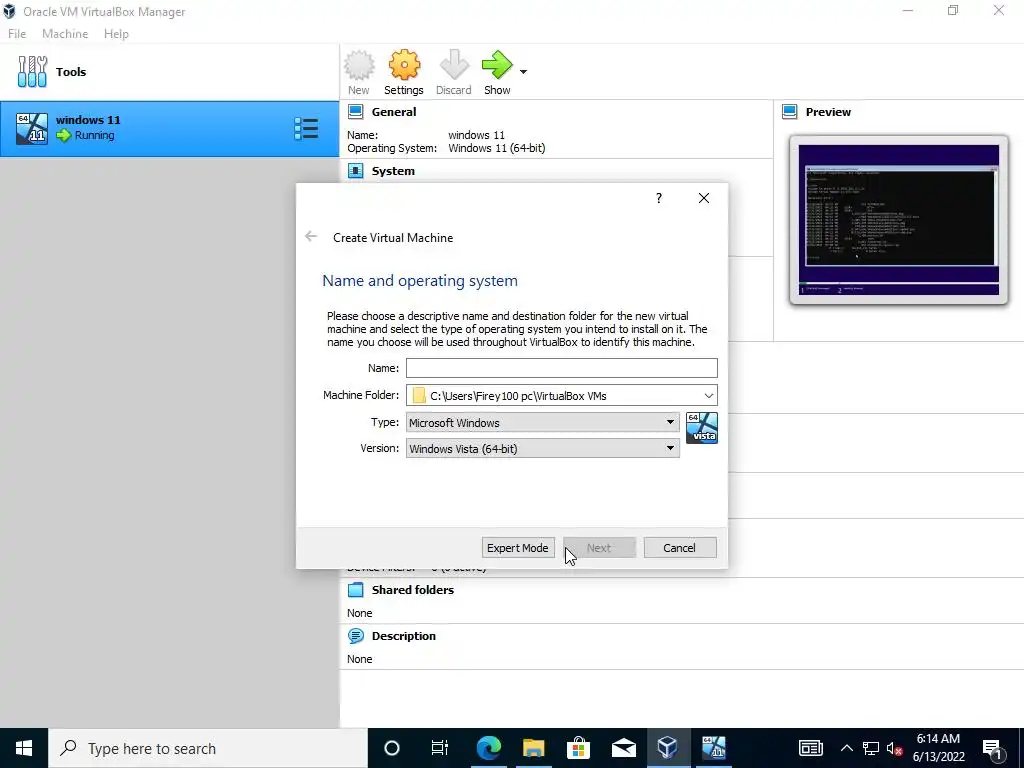Open News and interests taskbar icon
Viewport: 1024px width, 768px height.
click(810, 748)
